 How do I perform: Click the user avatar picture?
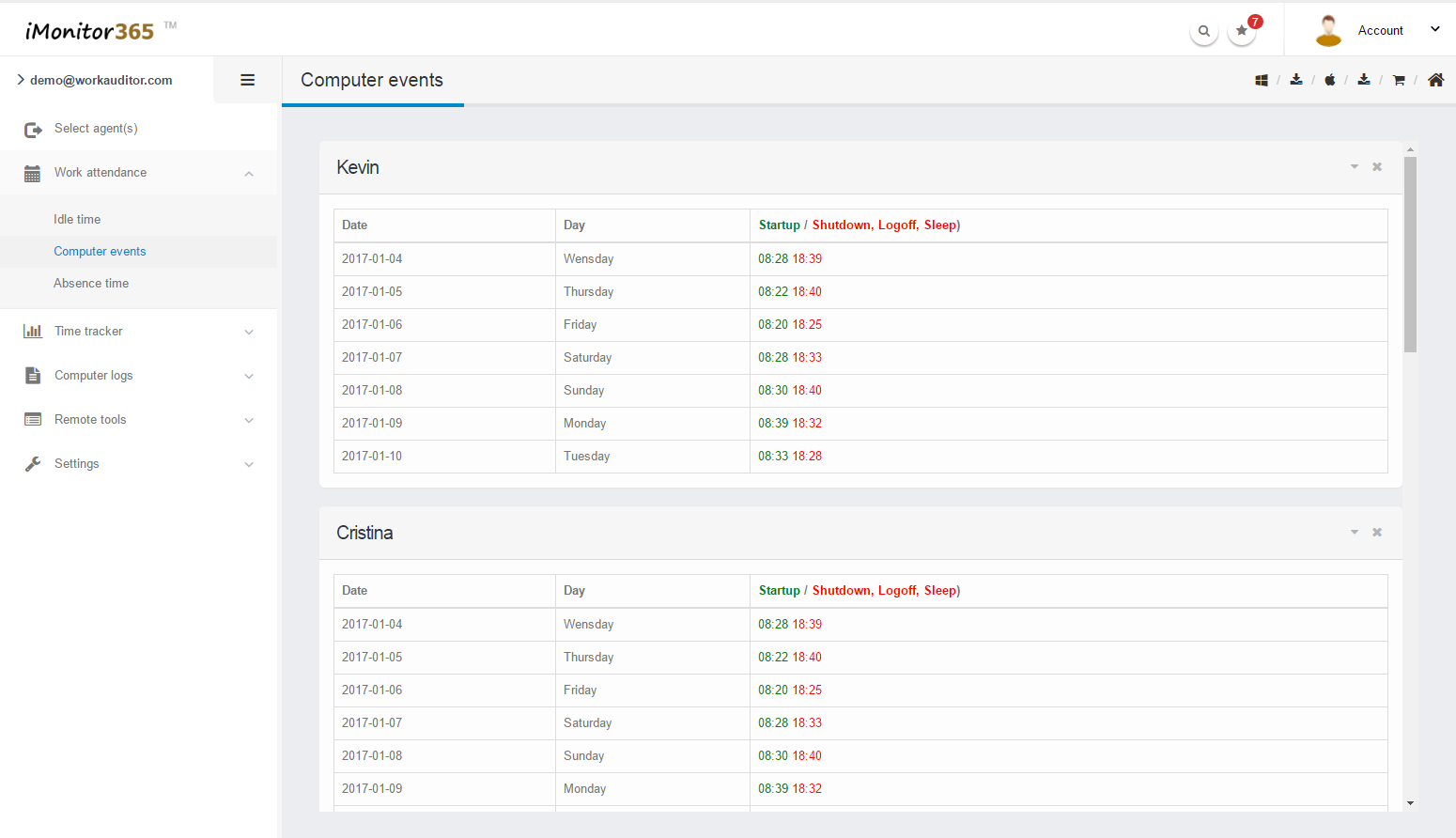1328,30
